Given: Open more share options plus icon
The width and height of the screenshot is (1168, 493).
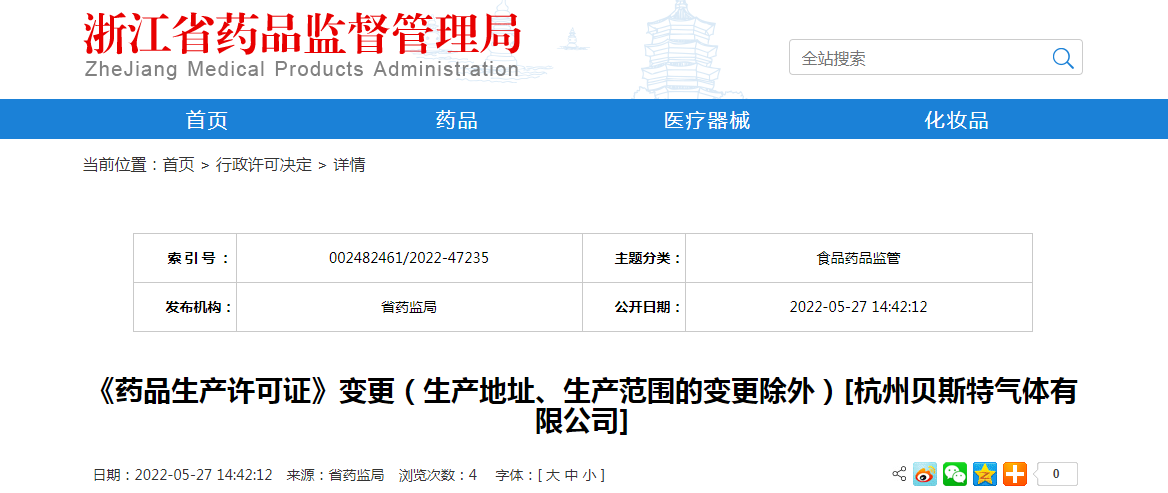Looking at the screenshot, I should [1015, 474].
